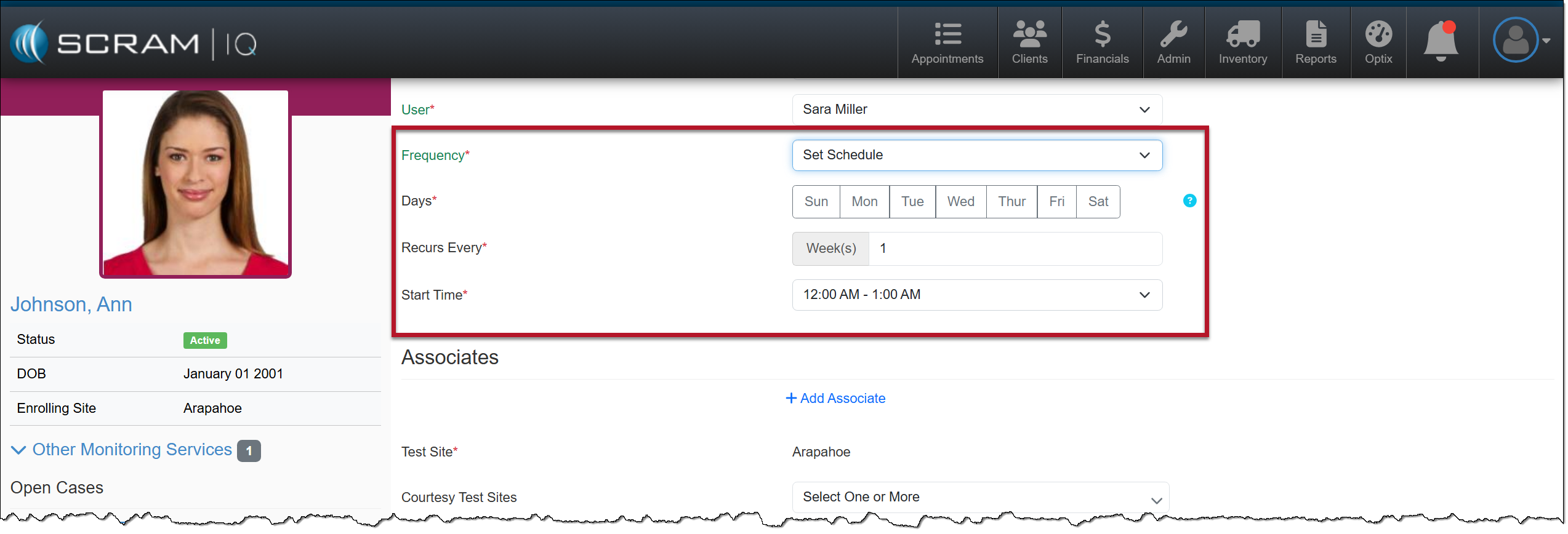Screen dimensions: 1568x534
Task: View notifications bell icon
Action: tap(1441, 41)
